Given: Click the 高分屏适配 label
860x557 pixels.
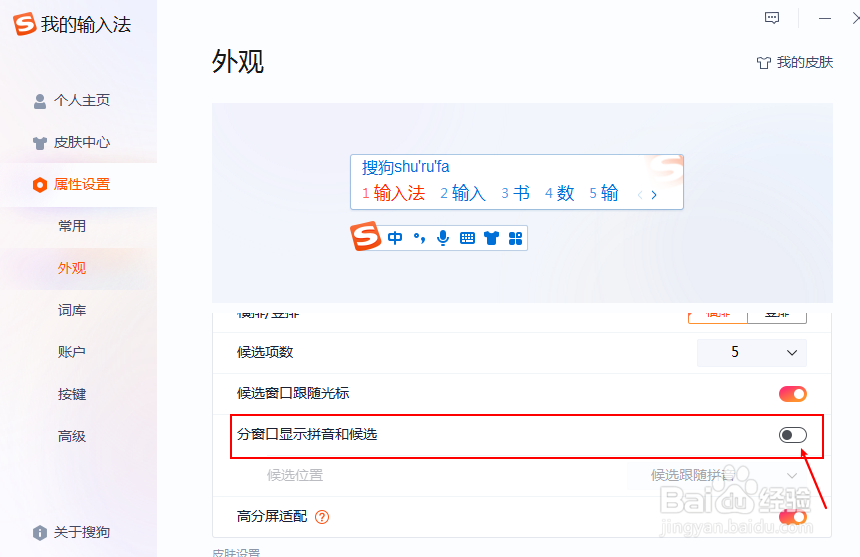Looking at the screenshot, I should click(x=272, y=516).
